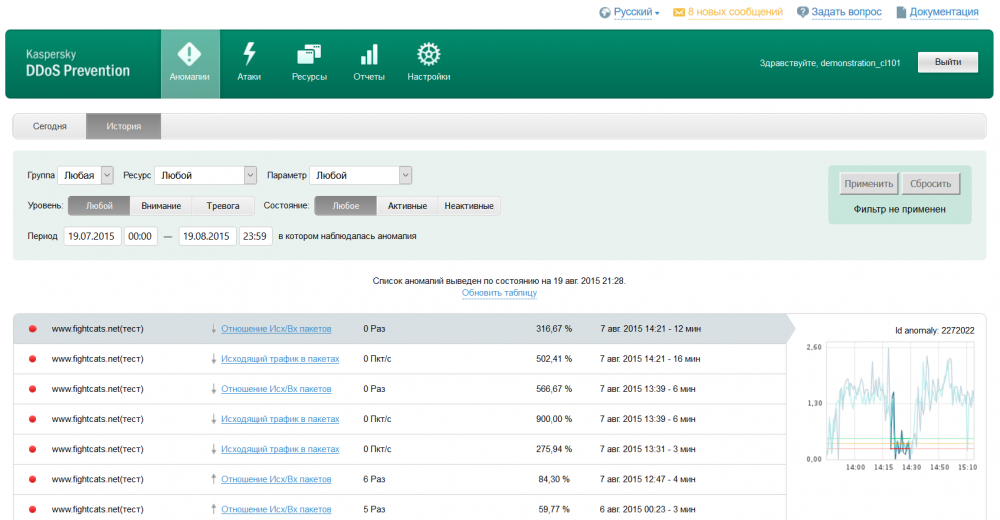The image size is (1000, 520).
Task: Open the Settings gear icon
Action: tap(429, 54)
